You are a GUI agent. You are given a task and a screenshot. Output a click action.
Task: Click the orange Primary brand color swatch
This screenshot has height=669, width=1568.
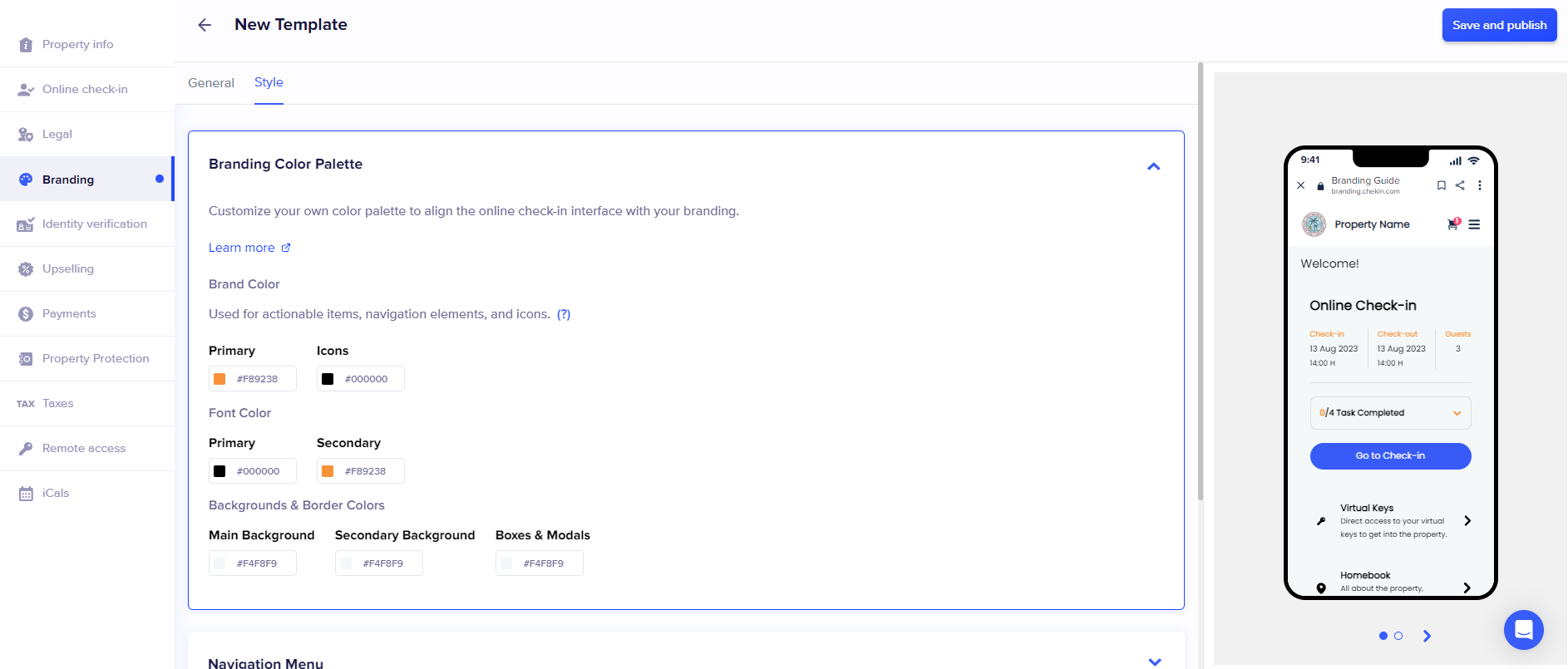click(219, 379)
